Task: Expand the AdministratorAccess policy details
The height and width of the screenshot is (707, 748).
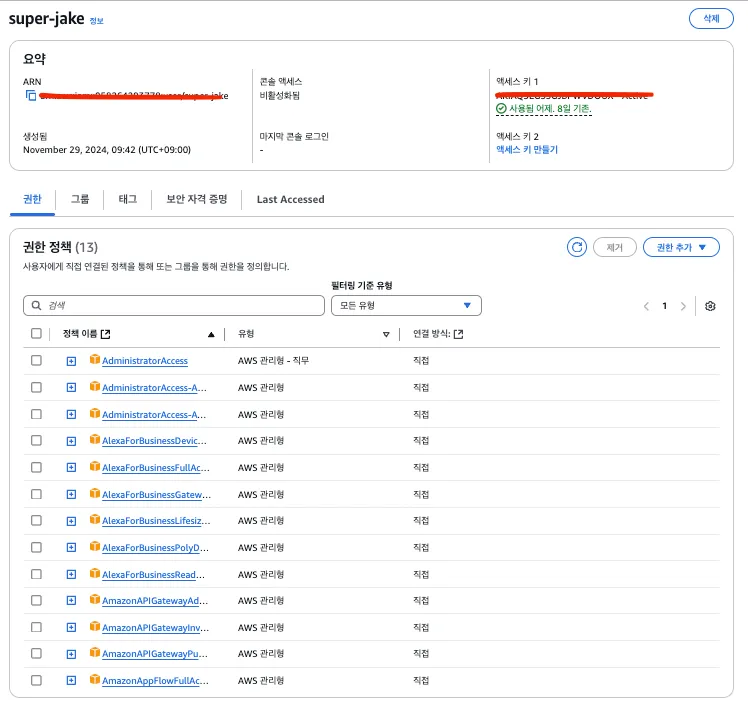Action: (x=71, y=362)
